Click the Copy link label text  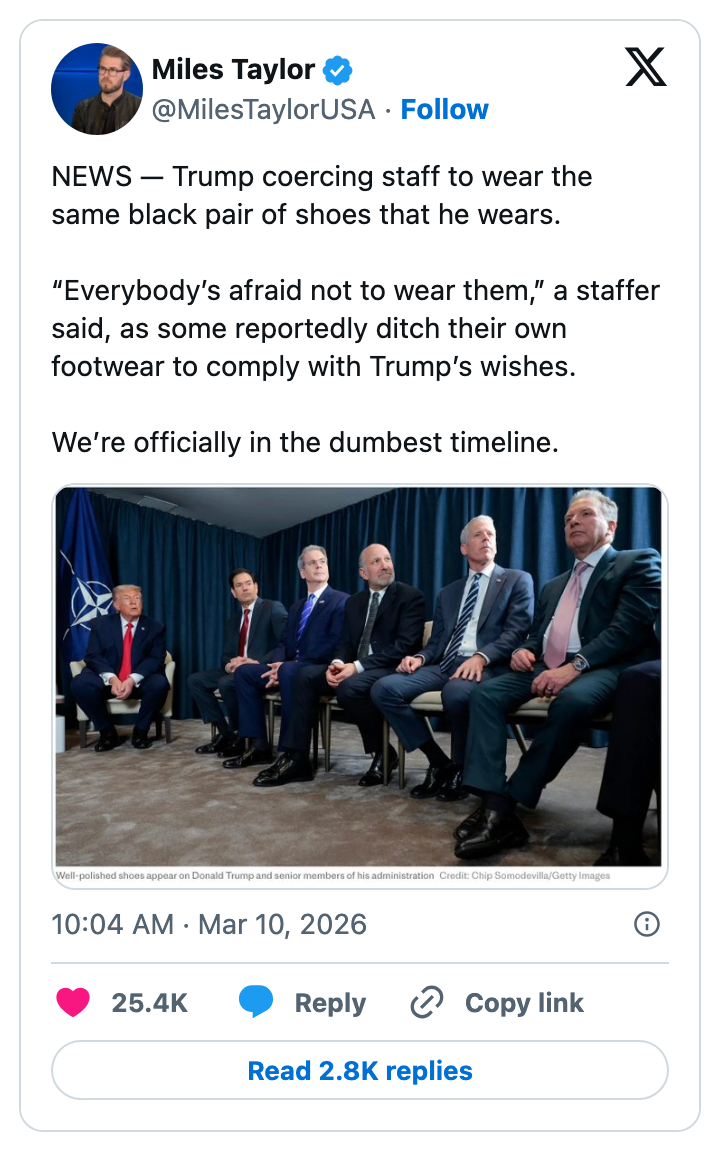coord(524,1002)
